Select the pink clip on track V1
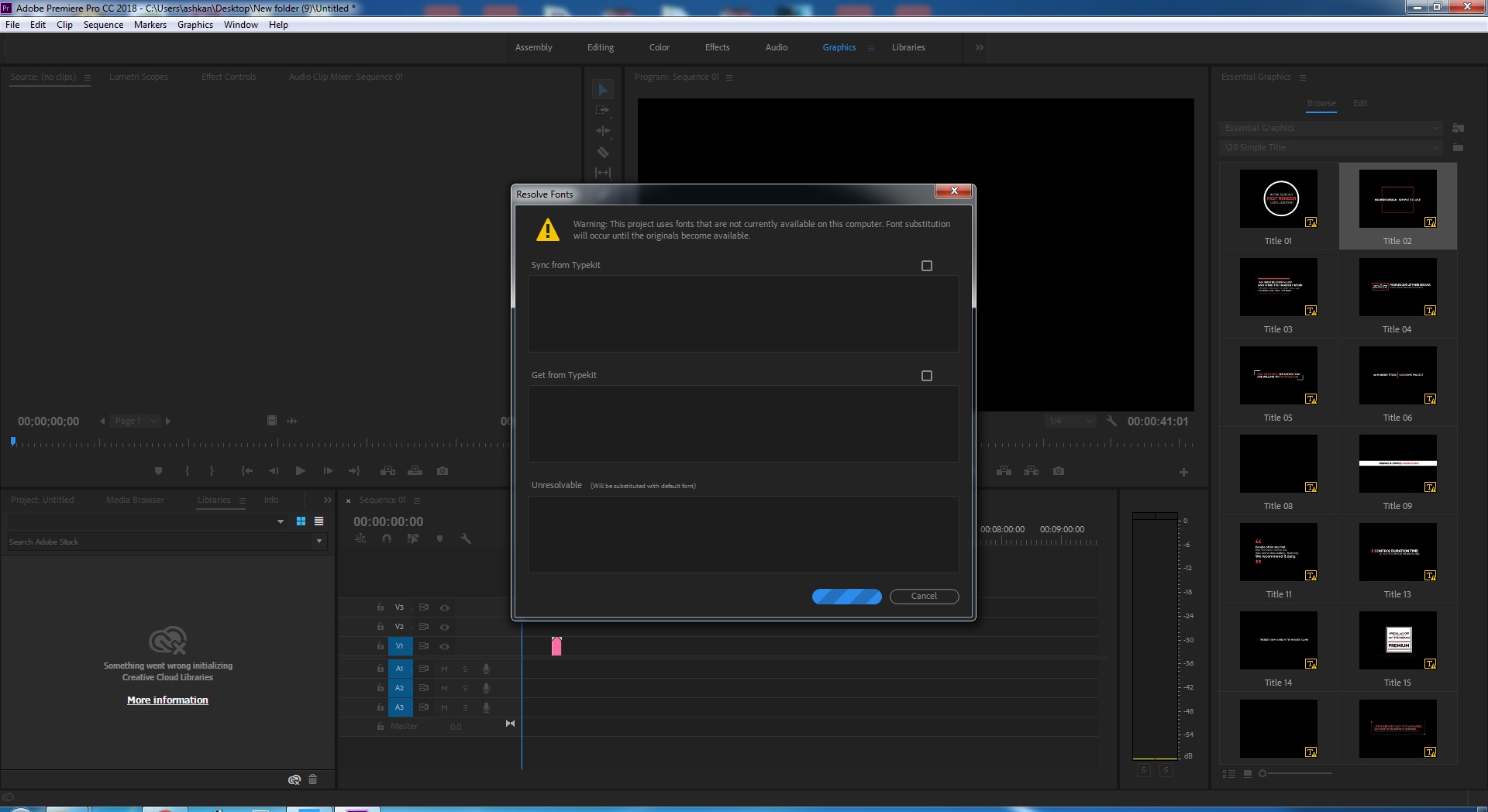This screenshot has width=1488, height=812. coord(556,646)
